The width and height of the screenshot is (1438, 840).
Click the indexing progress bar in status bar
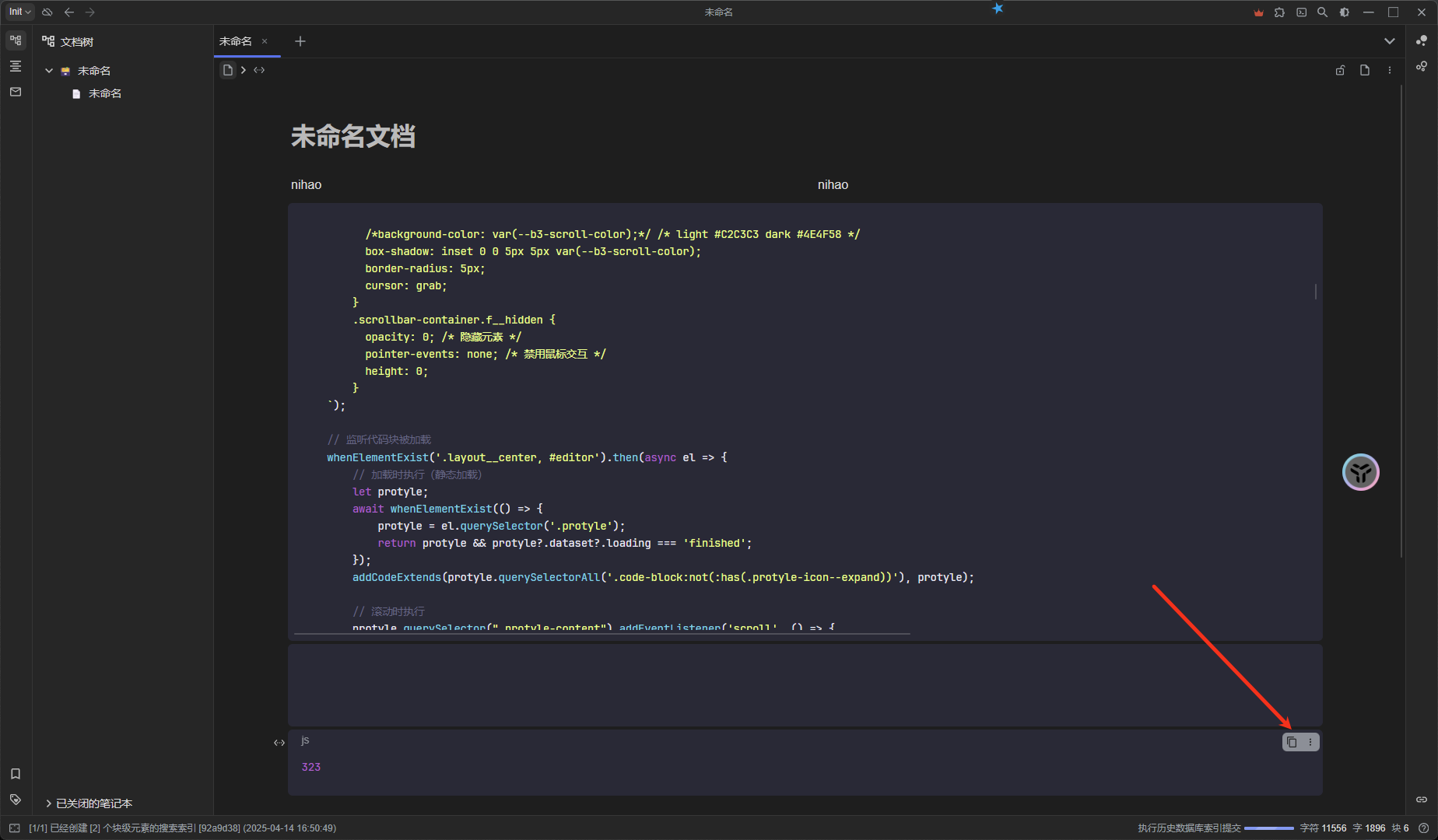(1268, 828)
